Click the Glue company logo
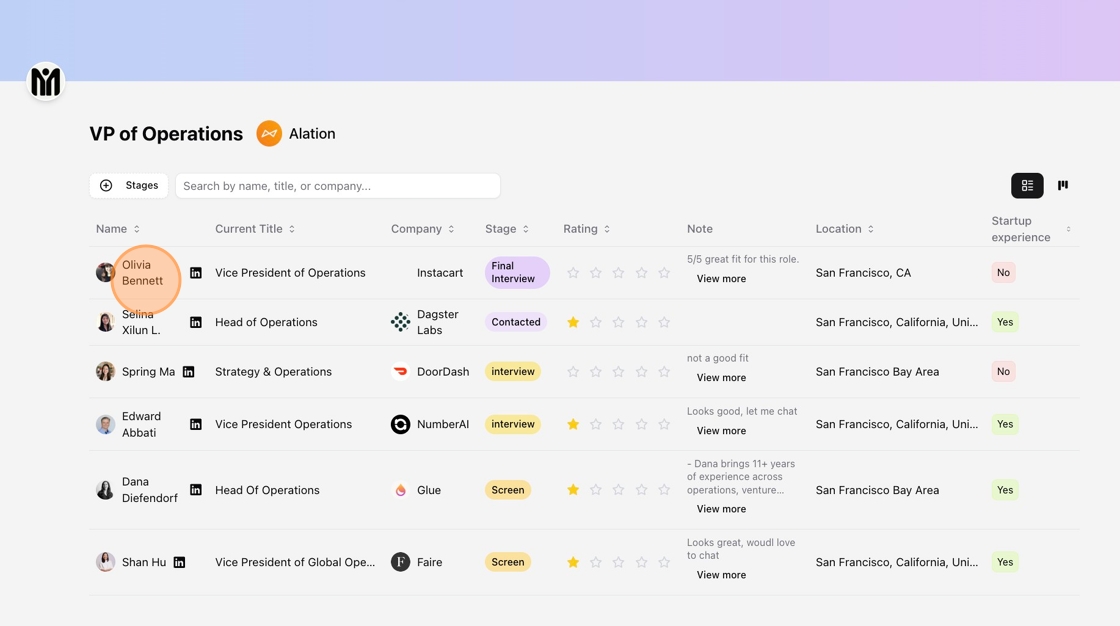Viewport: 1120px width, 626px height. pyautogui.click(x=401, y=490)
